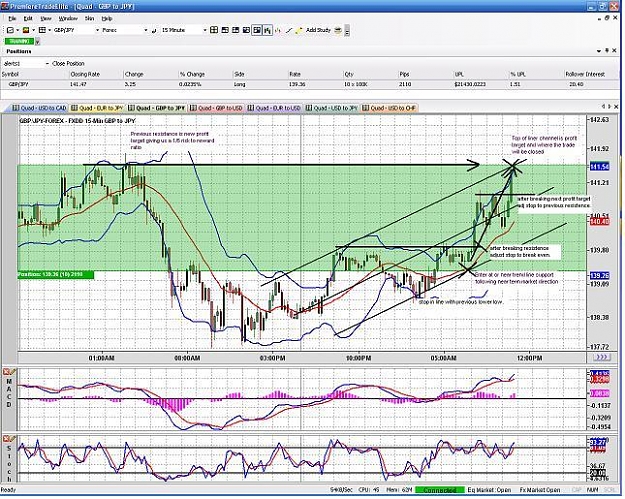
Task: Click the Positions panel dropdown arrow
Action: pos(599,51)
